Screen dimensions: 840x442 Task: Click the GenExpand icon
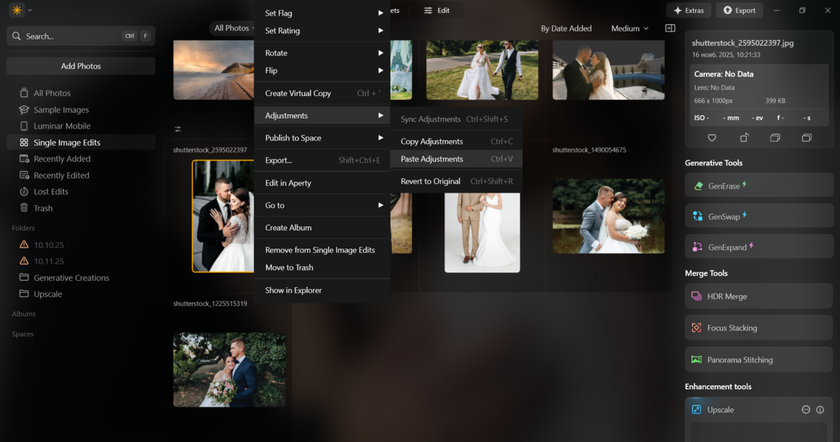point(698,247)
